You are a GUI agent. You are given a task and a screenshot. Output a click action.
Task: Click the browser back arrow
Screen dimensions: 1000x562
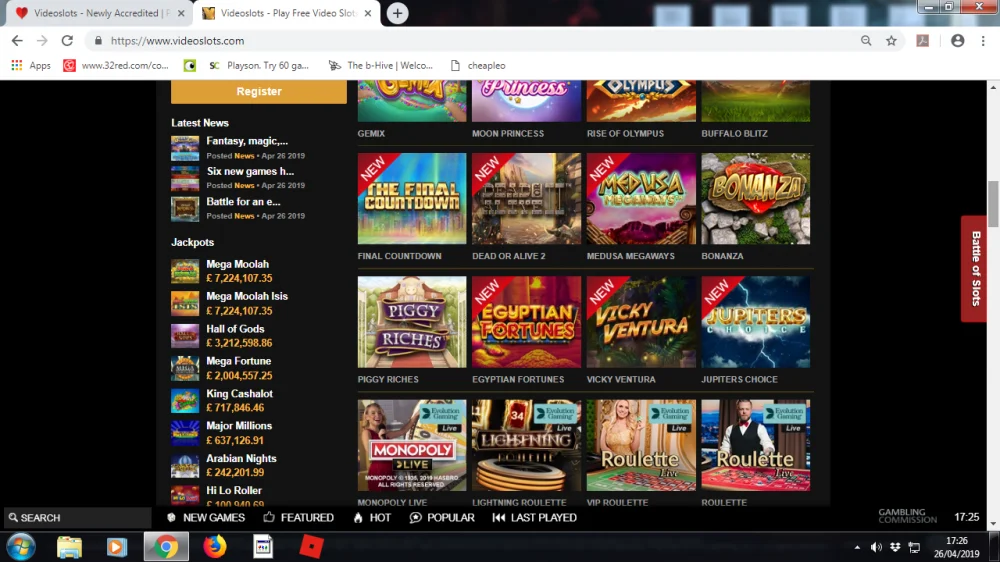coord(17,41)
